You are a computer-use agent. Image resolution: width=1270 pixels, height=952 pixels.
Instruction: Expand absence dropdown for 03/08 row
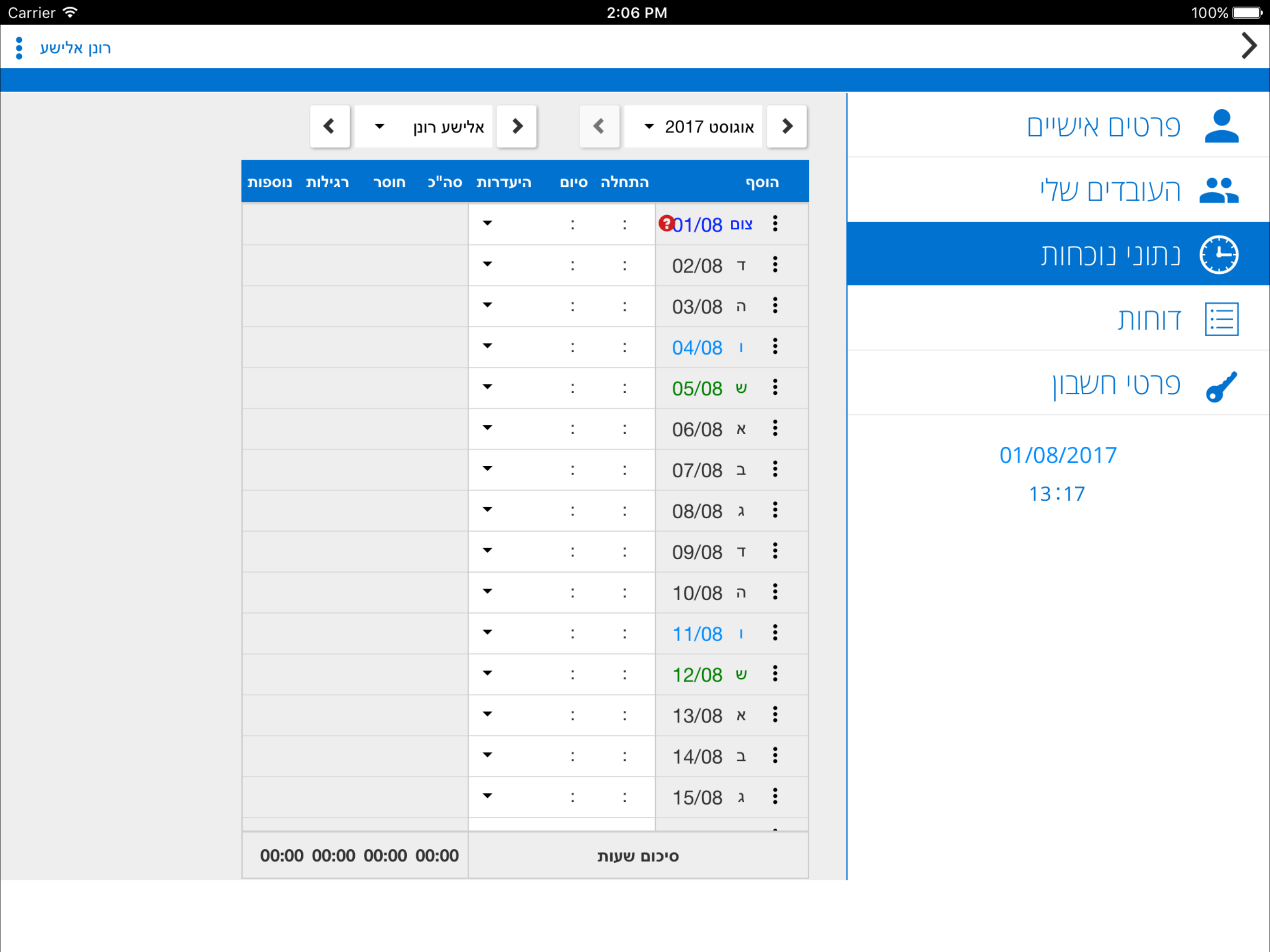pyautogui.click(x=488, y=305)
